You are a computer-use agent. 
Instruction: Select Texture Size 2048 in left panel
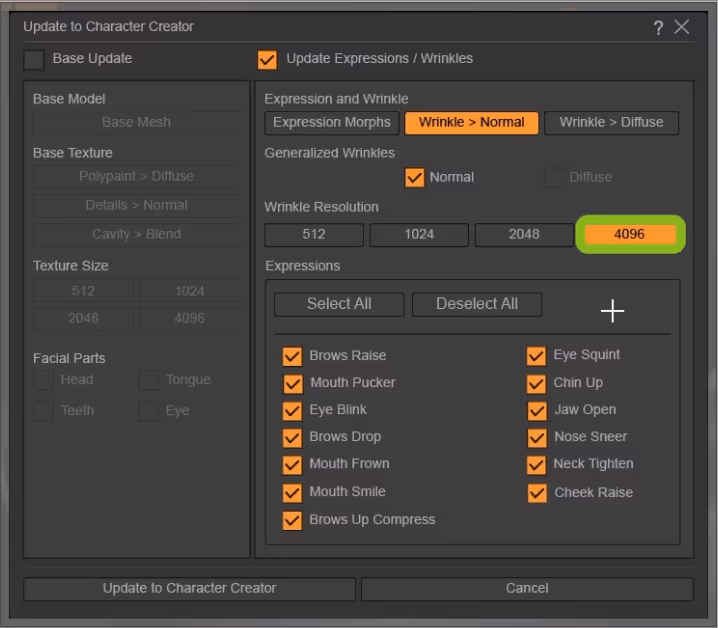click(x=83, y=318)
